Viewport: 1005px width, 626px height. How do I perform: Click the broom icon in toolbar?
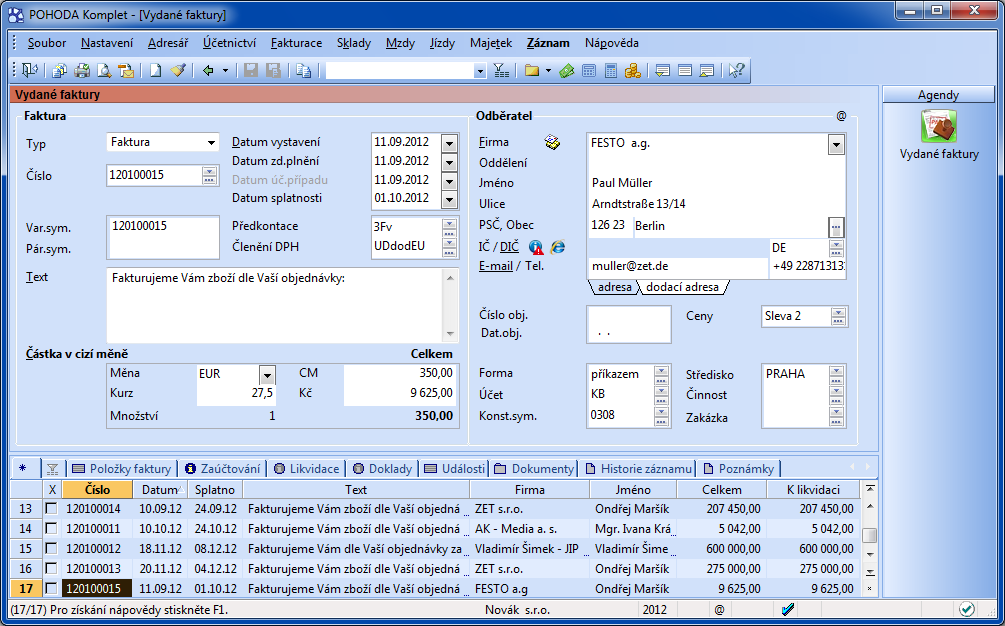point(178,70)
